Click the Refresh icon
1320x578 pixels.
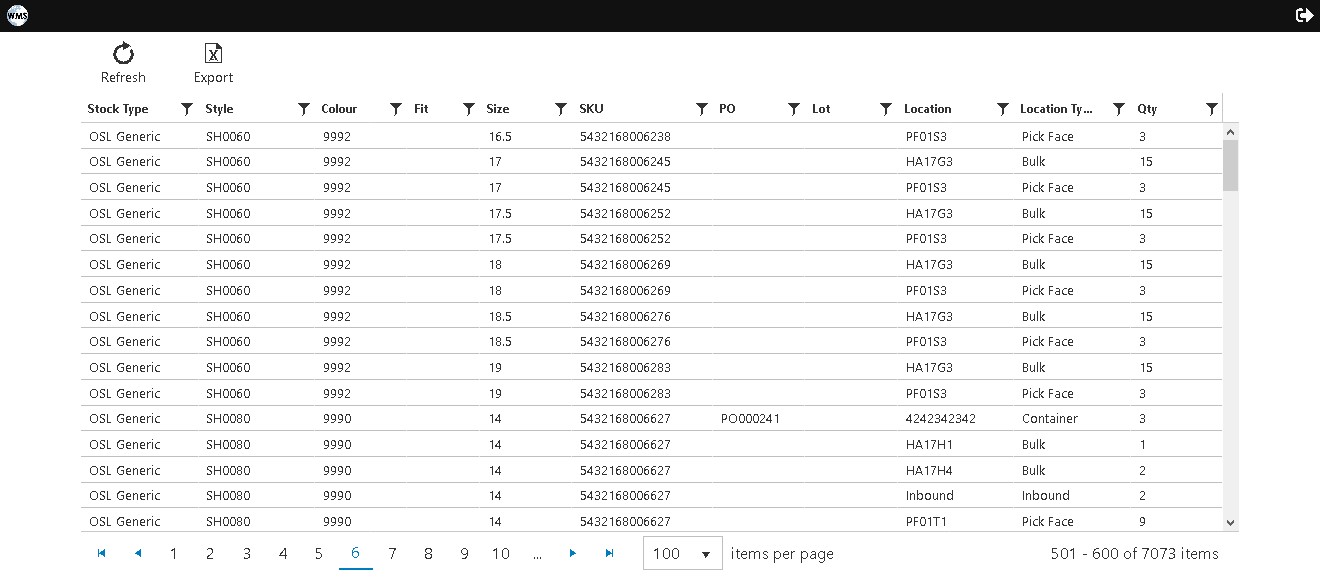tap(123, 53)
